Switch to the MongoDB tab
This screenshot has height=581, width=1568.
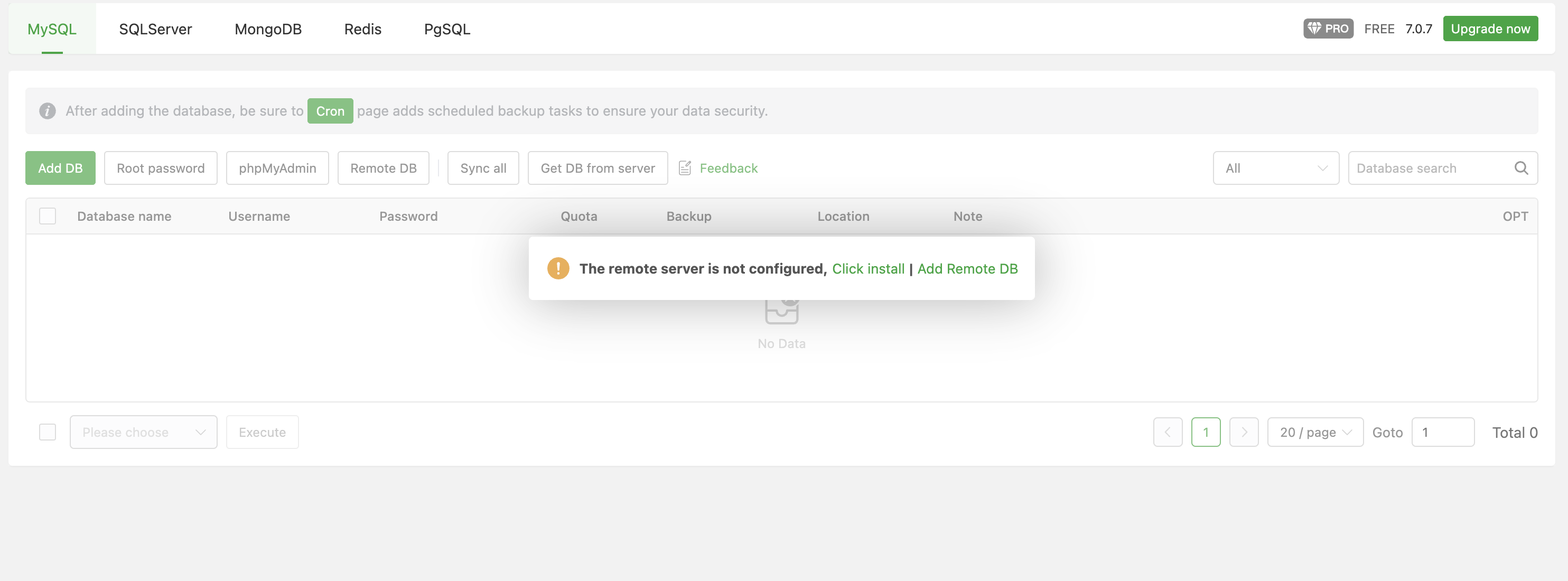[x=268, y=29]
